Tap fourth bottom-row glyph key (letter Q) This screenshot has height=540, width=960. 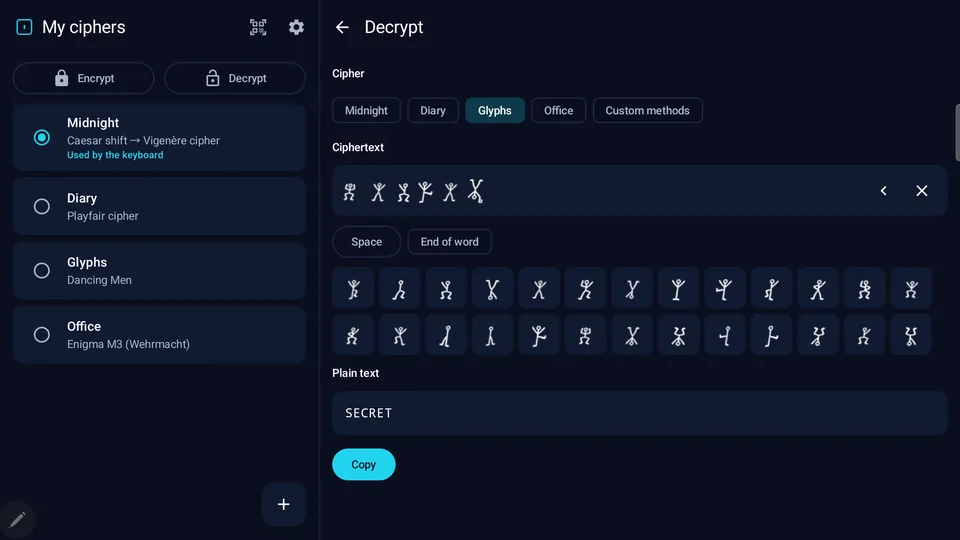point(493,336)
